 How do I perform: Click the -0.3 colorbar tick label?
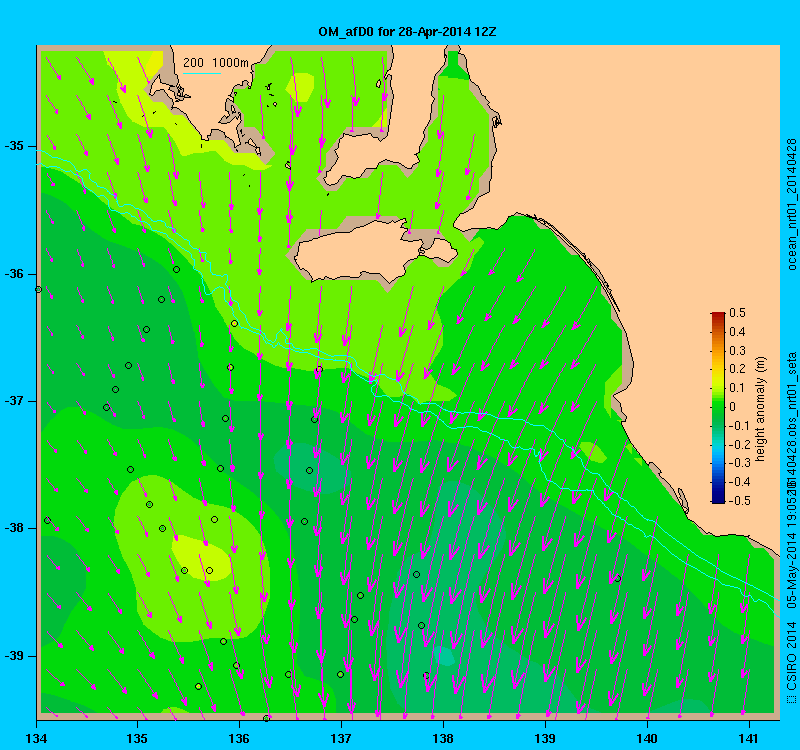(738, 463)
